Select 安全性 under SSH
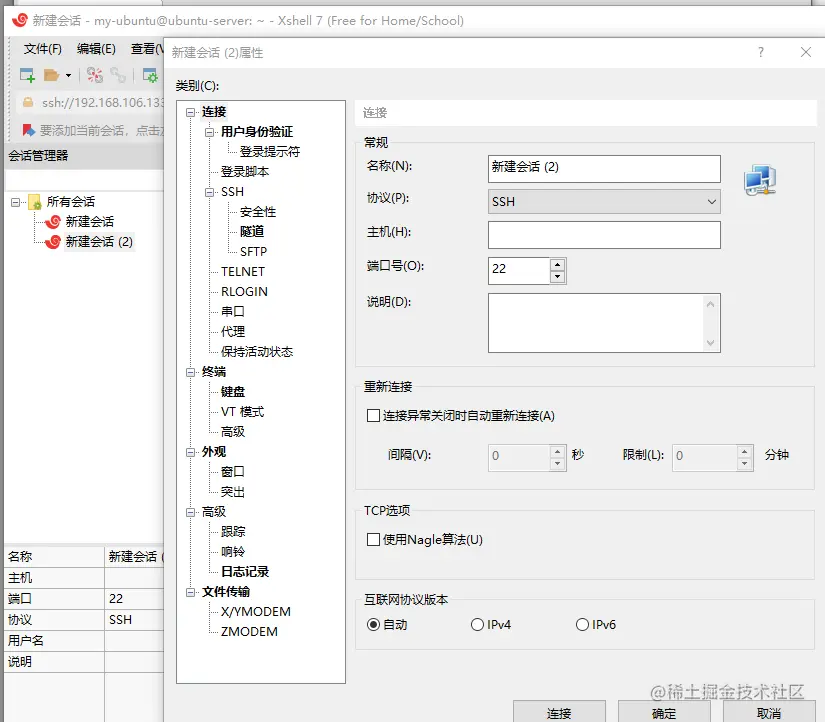 click(257, 212)
